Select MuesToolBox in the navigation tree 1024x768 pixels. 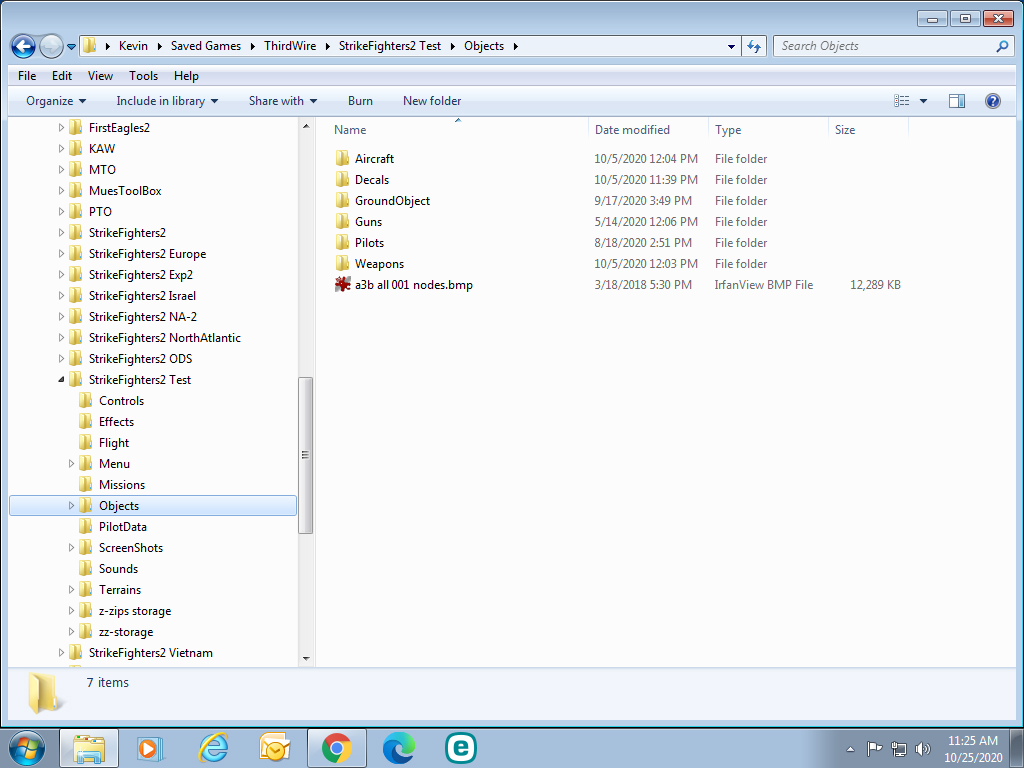tap(125, 191)
